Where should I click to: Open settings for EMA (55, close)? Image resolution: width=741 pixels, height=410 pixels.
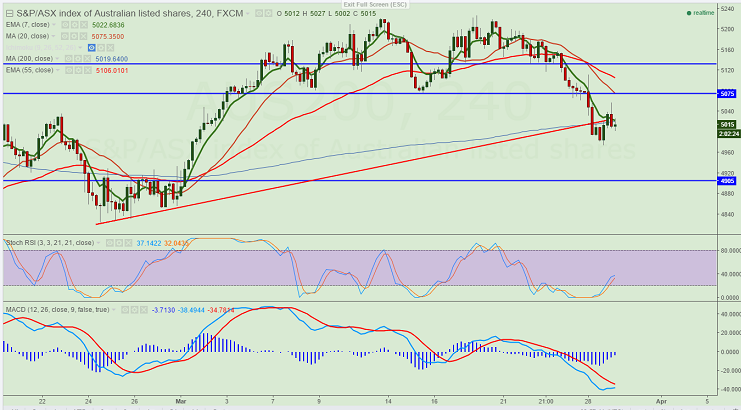[78, 70]
